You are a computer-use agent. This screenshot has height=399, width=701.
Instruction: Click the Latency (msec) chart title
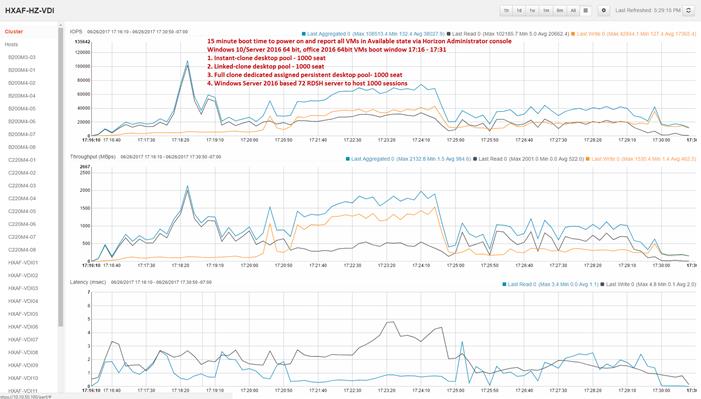pos(88,282)
